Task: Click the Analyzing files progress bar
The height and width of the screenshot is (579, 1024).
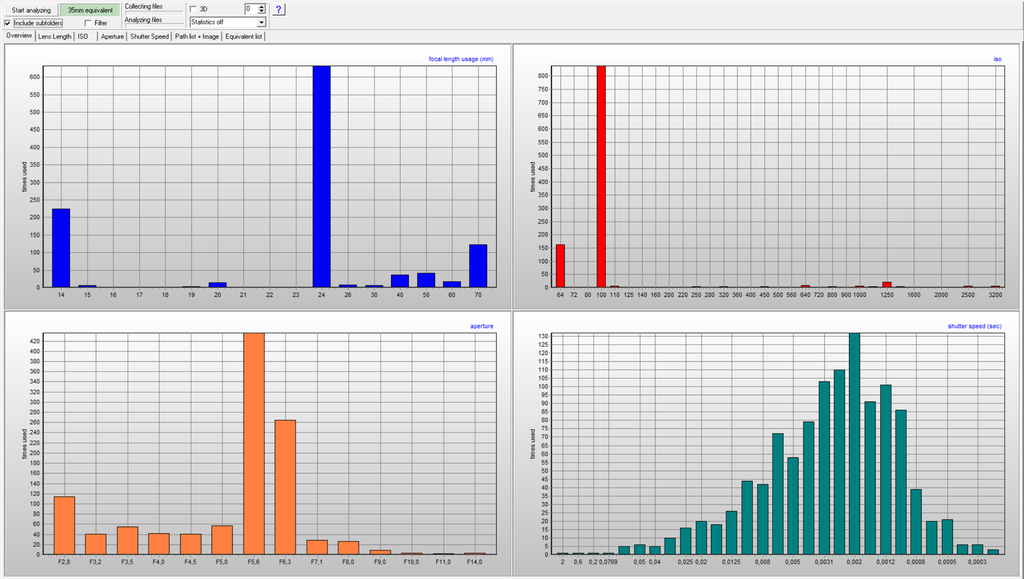Action: [154, 25]
